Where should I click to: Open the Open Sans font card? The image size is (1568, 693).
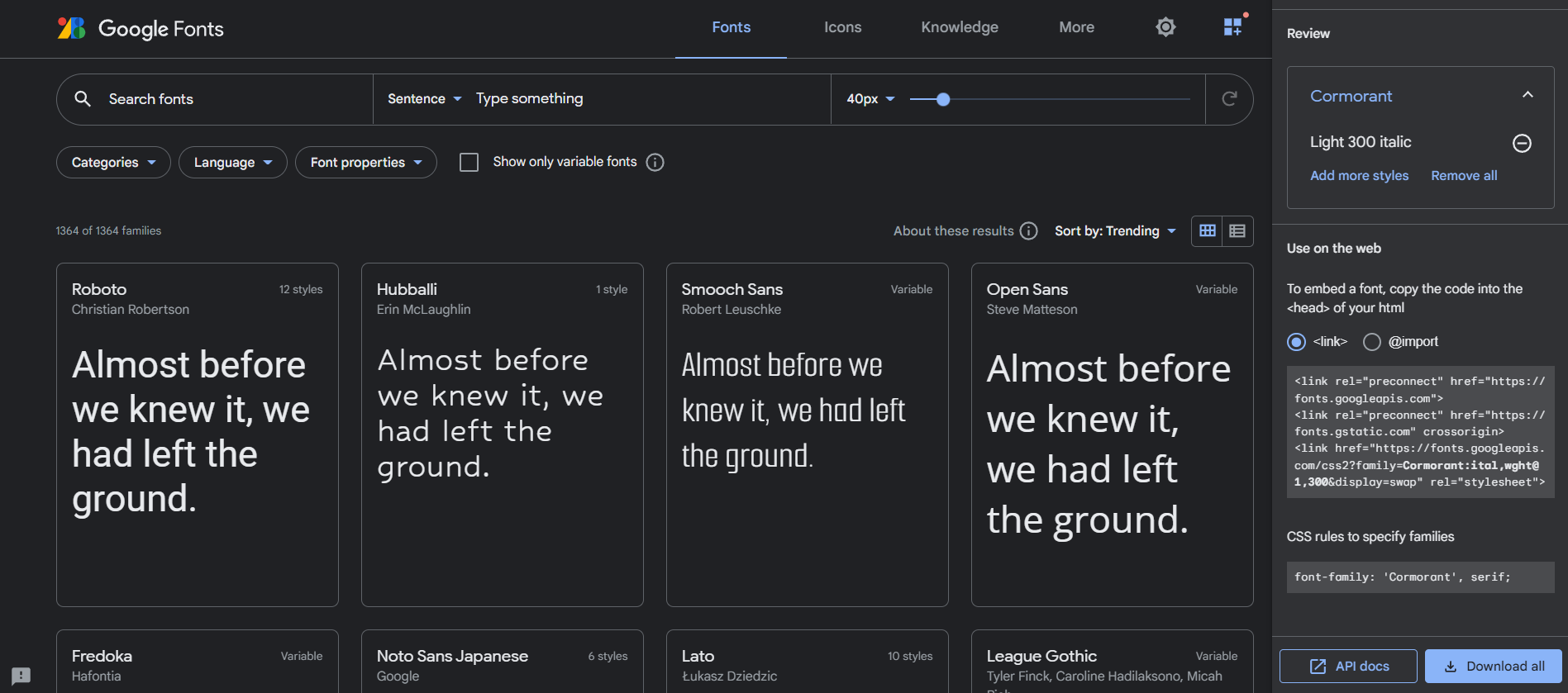(x=1113, y=435)
